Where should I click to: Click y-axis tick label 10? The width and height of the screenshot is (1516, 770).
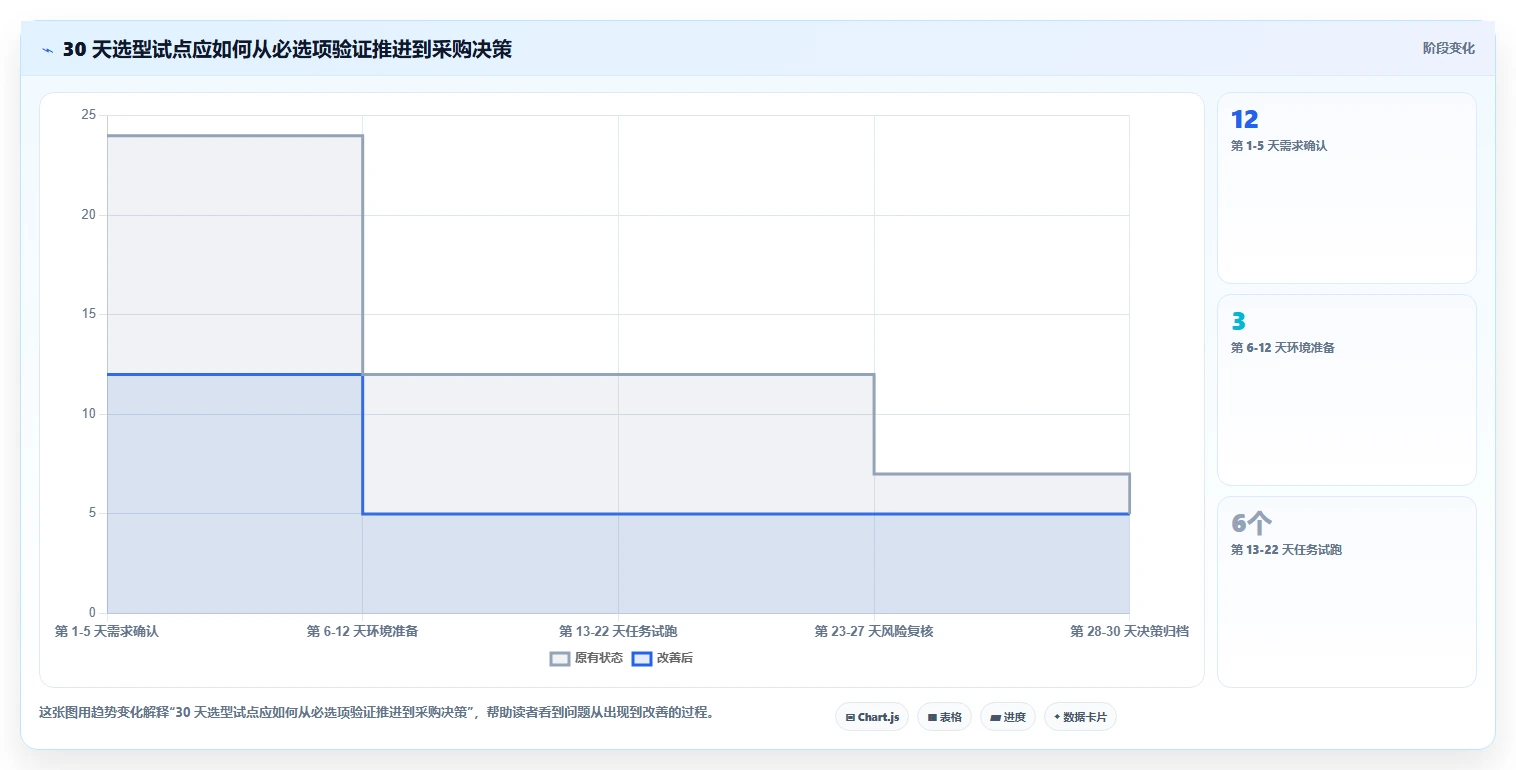coord(88,414)
